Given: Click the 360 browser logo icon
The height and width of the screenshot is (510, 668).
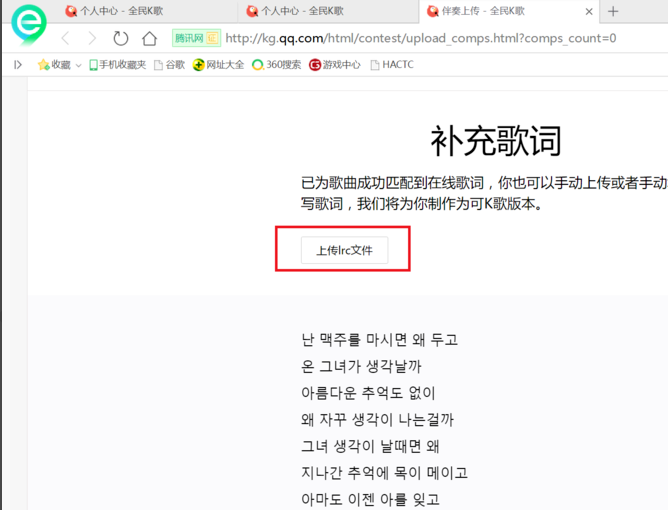Looking at the screenshot, I should point(29,25).
